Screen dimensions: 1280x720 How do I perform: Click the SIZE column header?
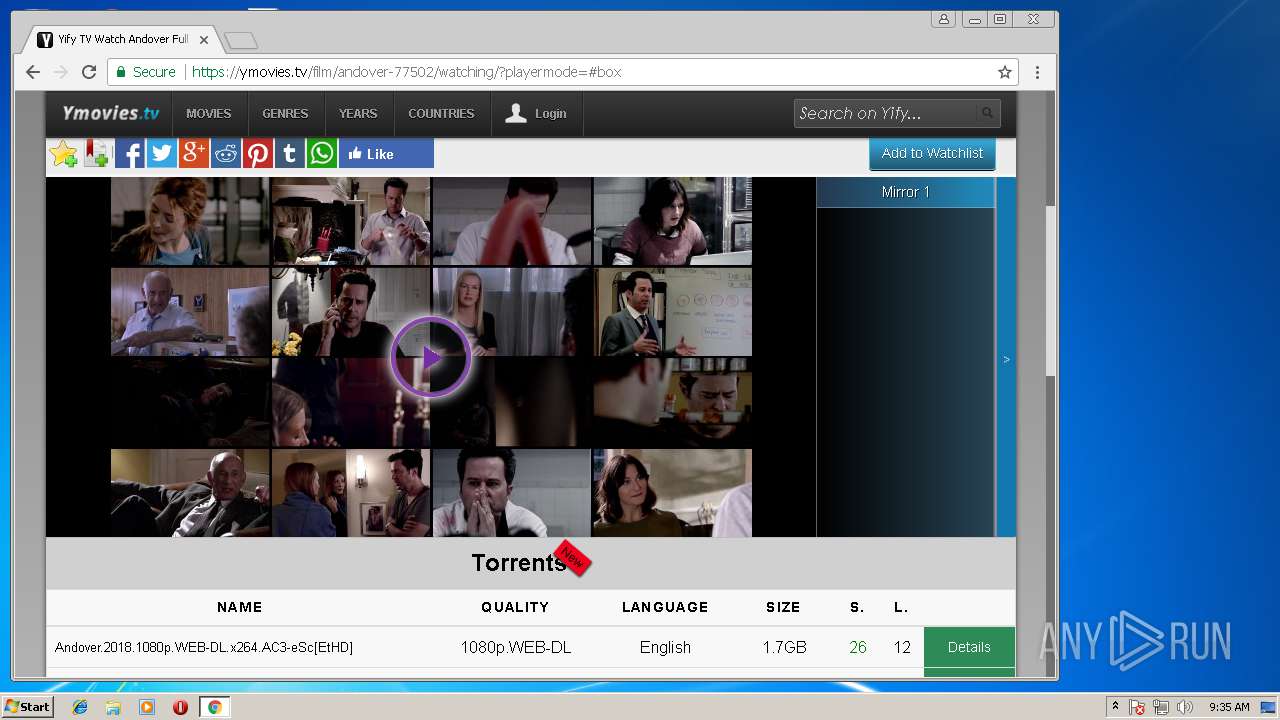click(783, 607)
